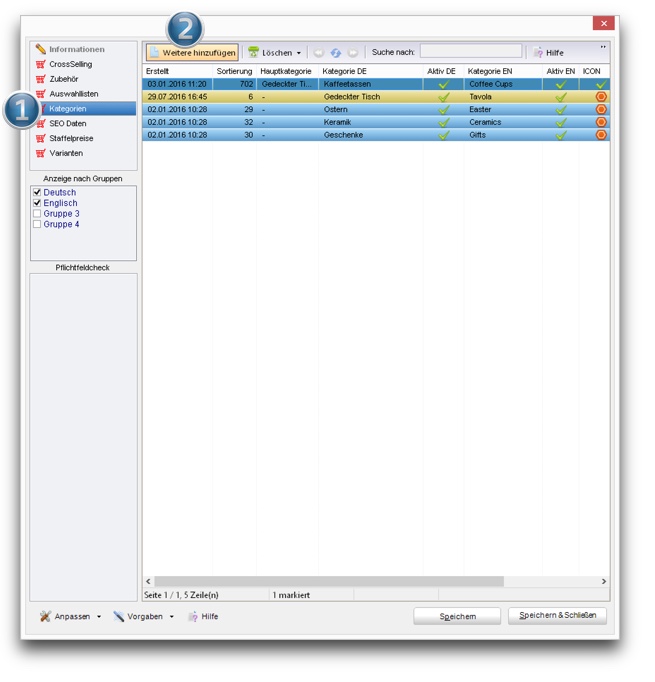
Task: Click the ICON checkmark for Coffee Cups
Action: point(601,84)
